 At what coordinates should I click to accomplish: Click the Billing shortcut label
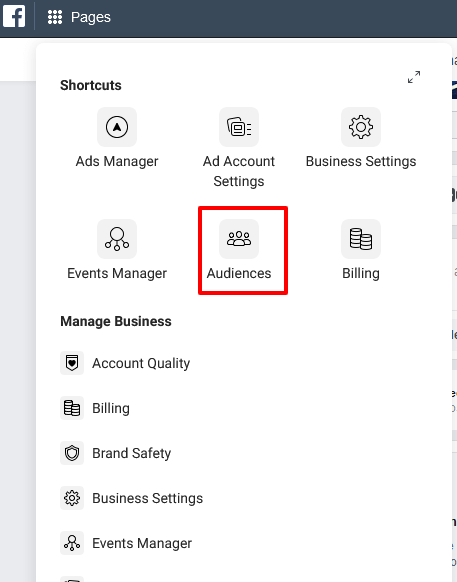click(x=361, y=273)
